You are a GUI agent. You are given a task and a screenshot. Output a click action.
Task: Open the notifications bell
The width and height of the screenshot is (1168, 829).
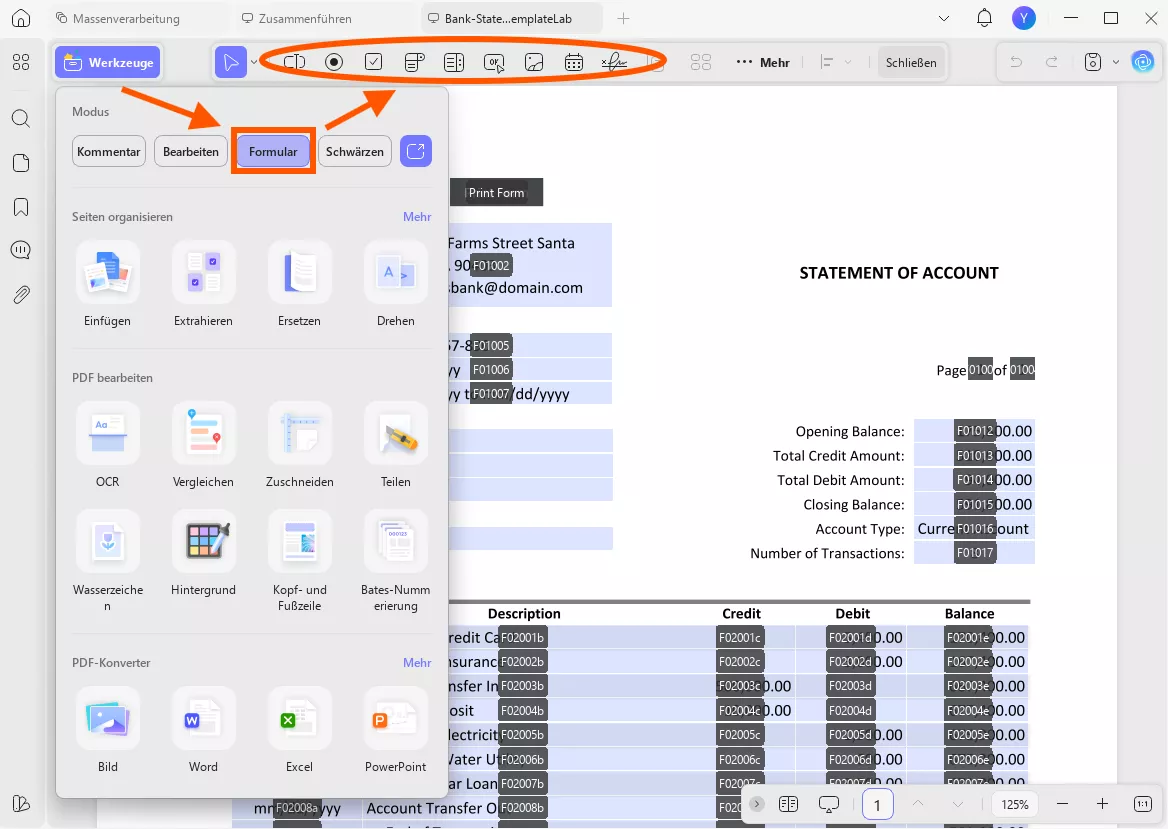984,18
